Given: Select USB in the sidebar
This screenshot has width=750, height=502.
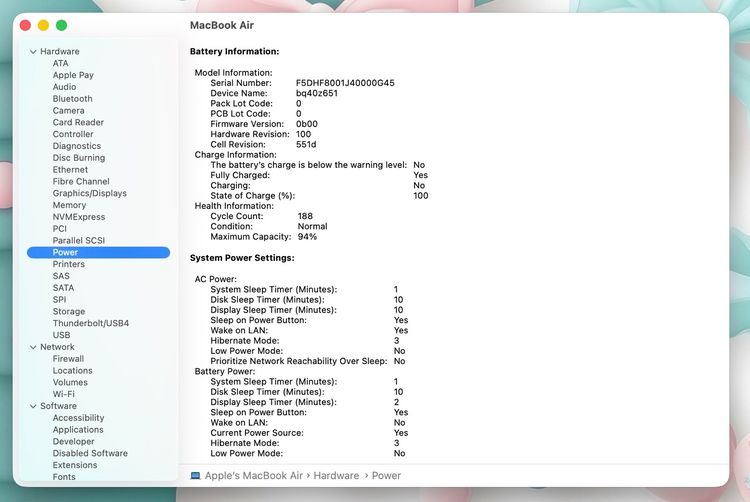Looking at the screenshot, I should 61,335.
